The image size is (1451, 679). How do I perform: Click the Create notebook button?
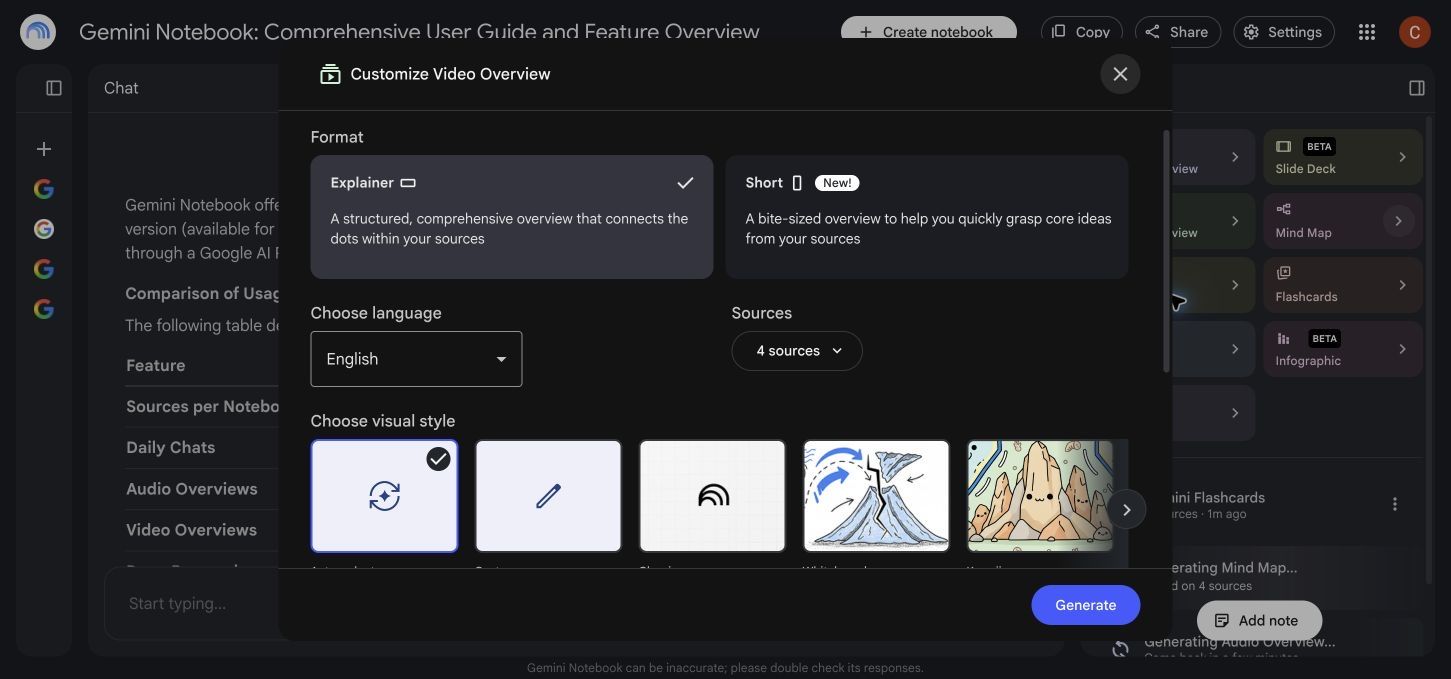[x=929, y=31]
